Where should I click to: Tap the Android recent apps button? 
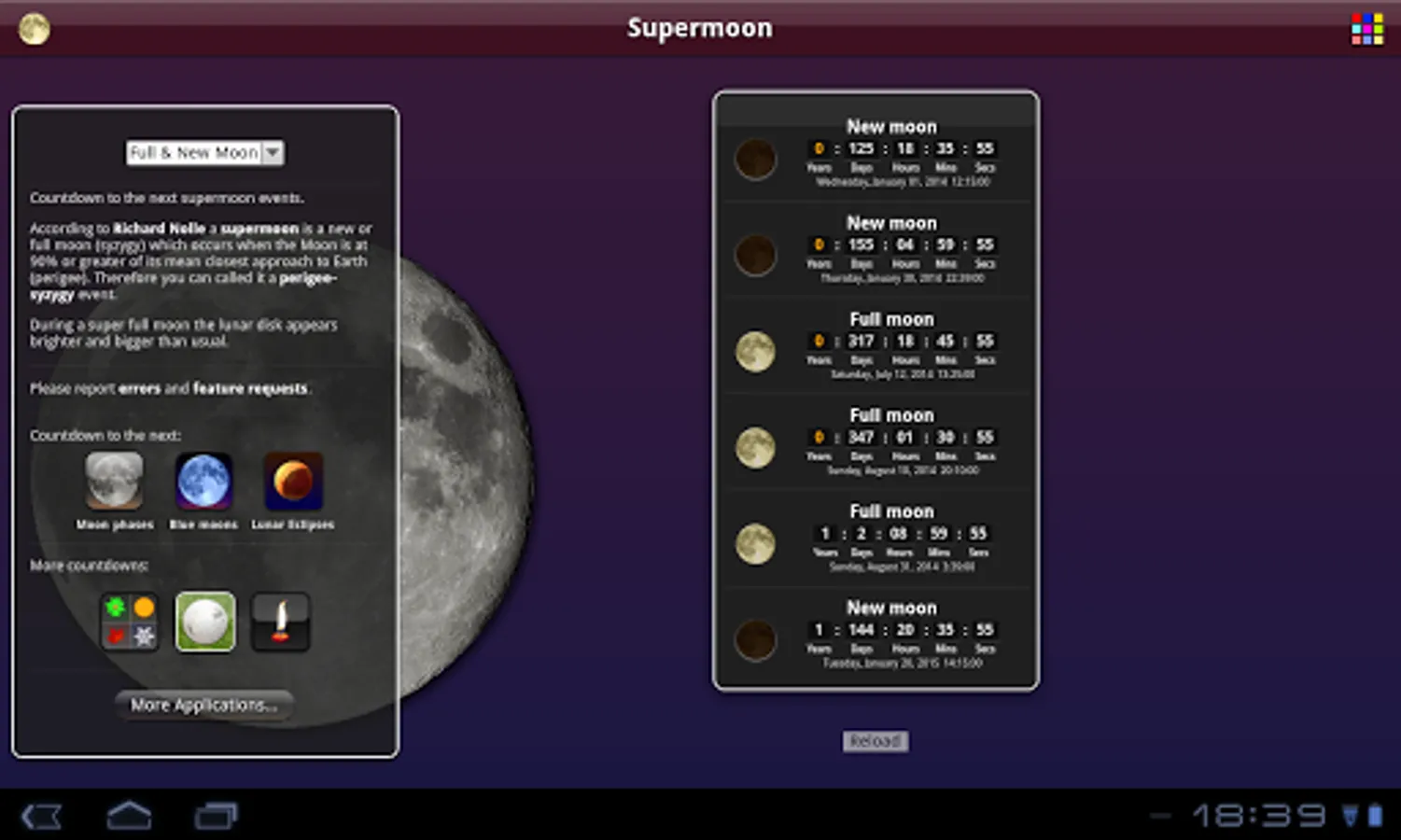[216, 816]
